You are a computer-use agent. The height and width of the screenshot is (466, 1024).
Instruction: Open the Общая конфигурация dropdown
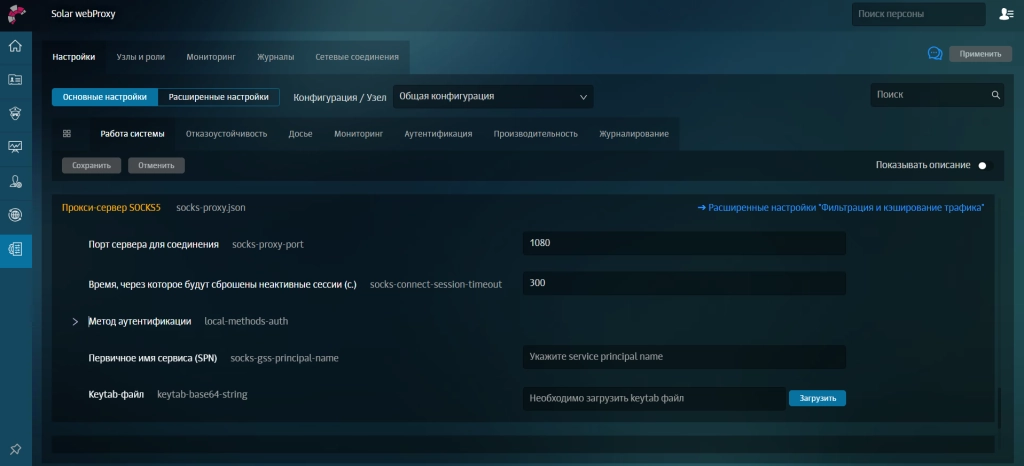(x=493, y=97)
